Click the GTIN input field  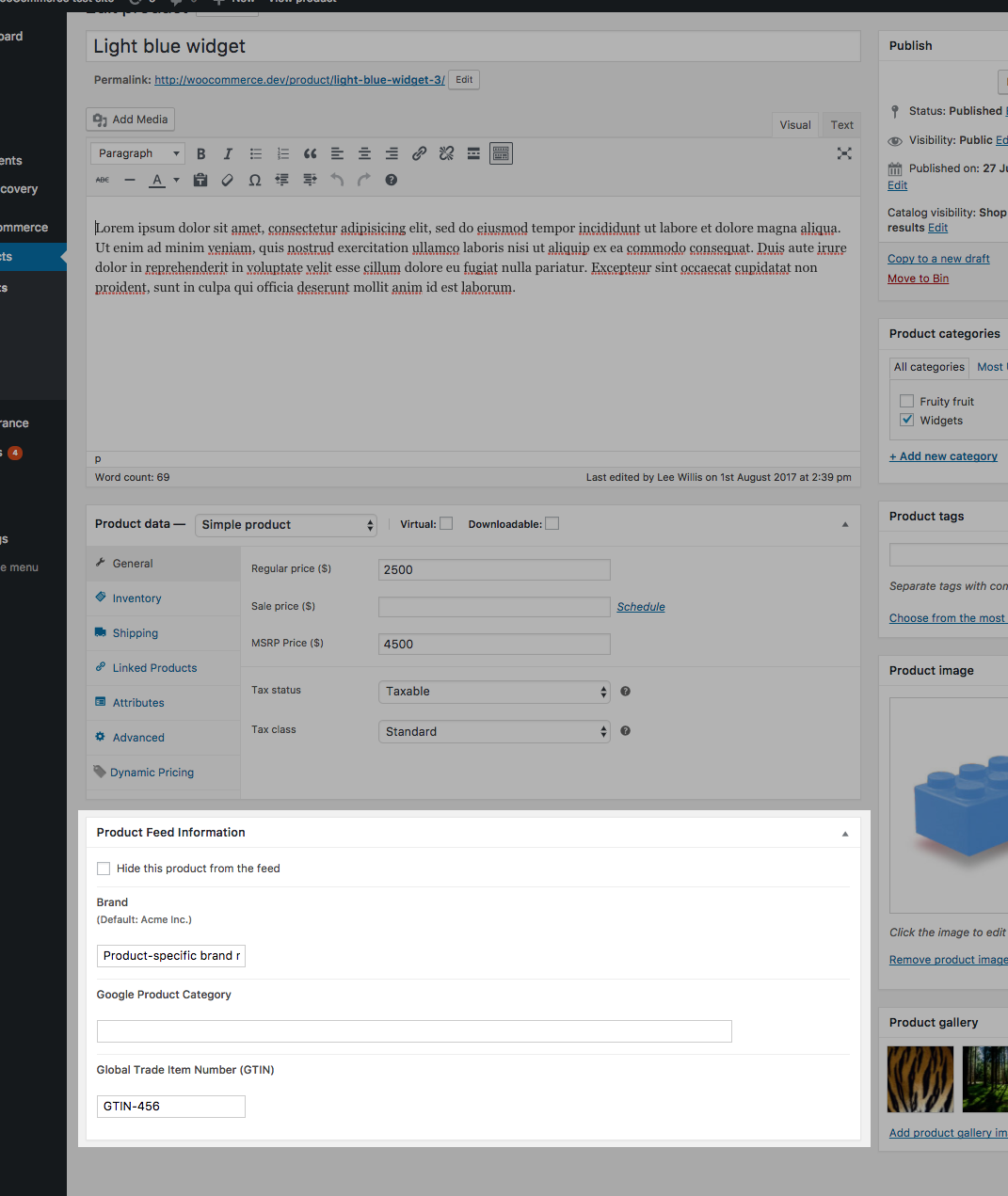pos(170,1107)
